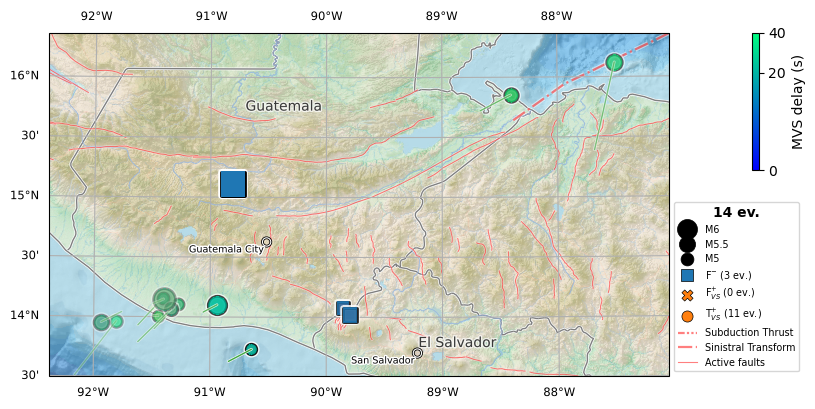Click the "Guatemala City" label text

pos(226,249)
